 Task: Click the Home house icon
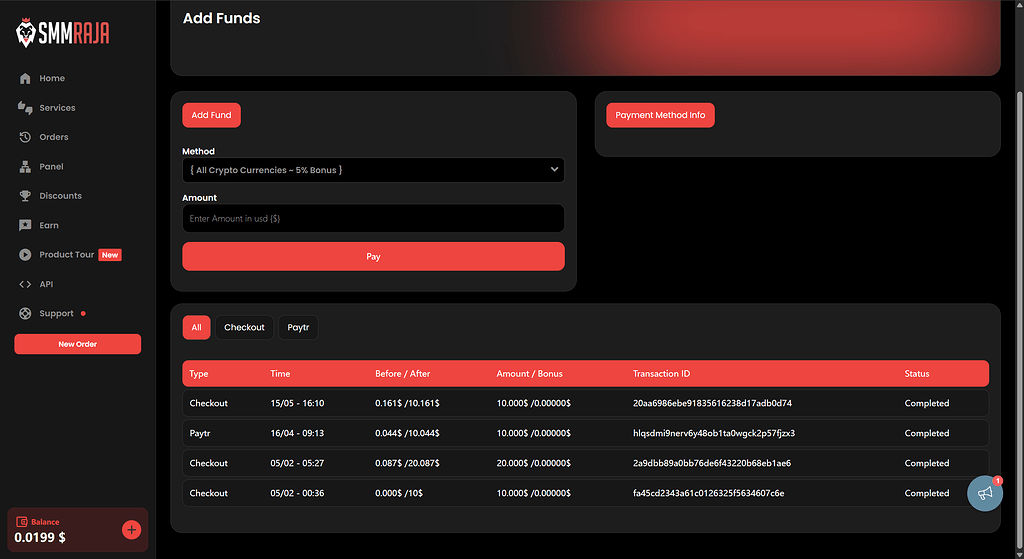click(25, 78)
